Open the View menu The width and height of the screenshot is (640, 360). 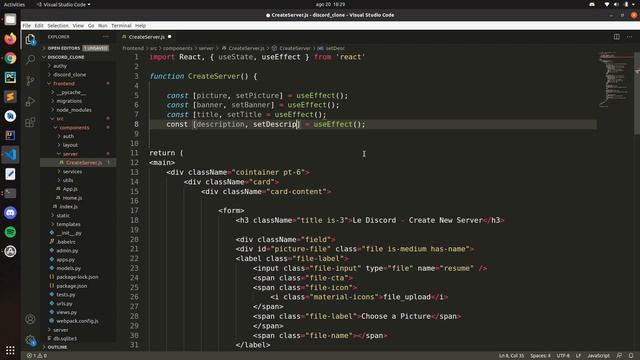point(78,25)
